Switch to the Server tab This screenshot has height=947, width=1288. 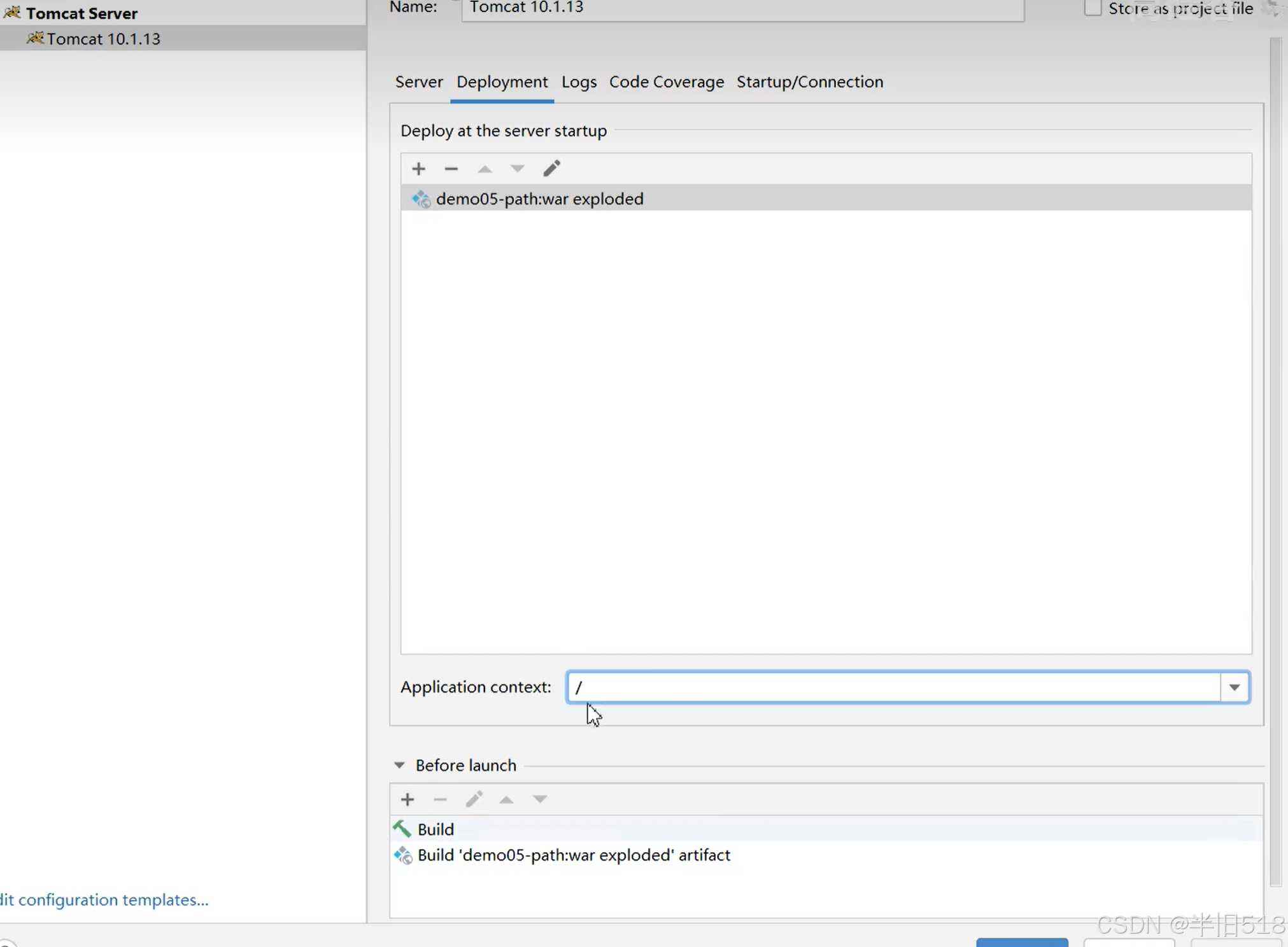419,82
